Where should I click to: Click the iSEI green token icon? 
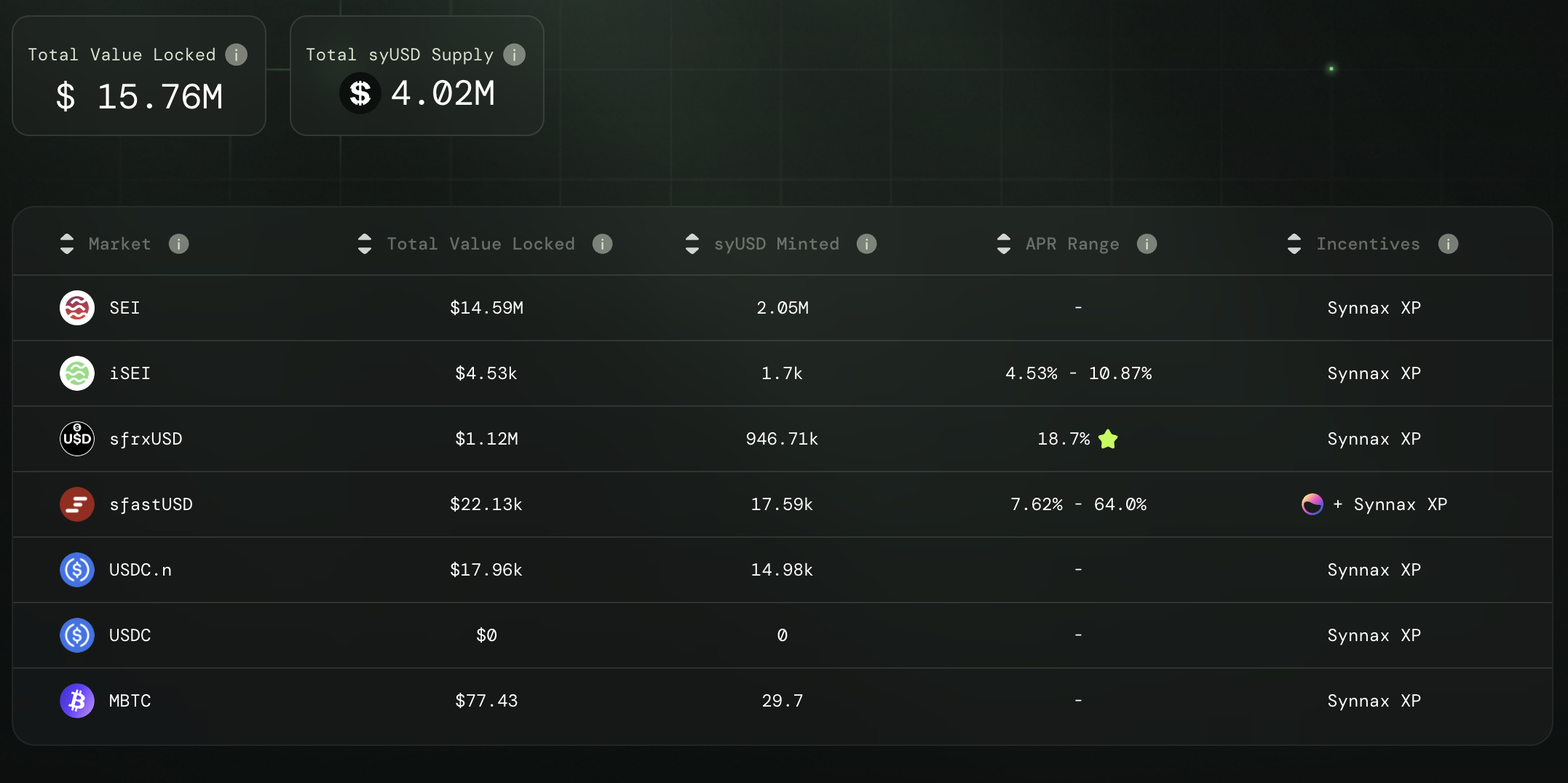77,373
